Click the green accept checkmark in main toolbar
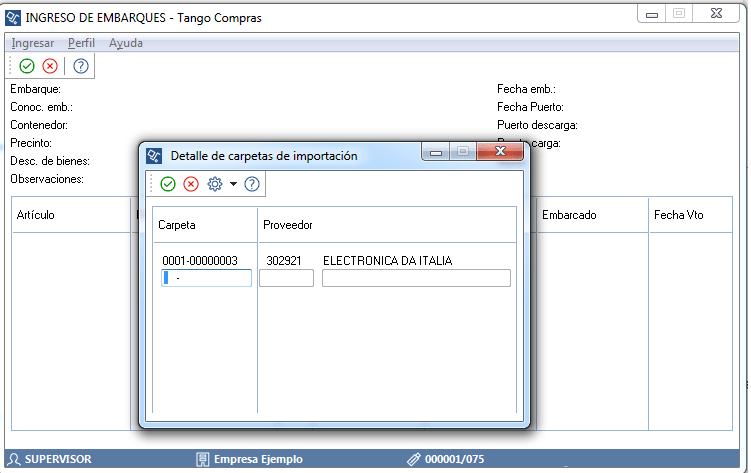751x473 pixels. pos(27,66)
